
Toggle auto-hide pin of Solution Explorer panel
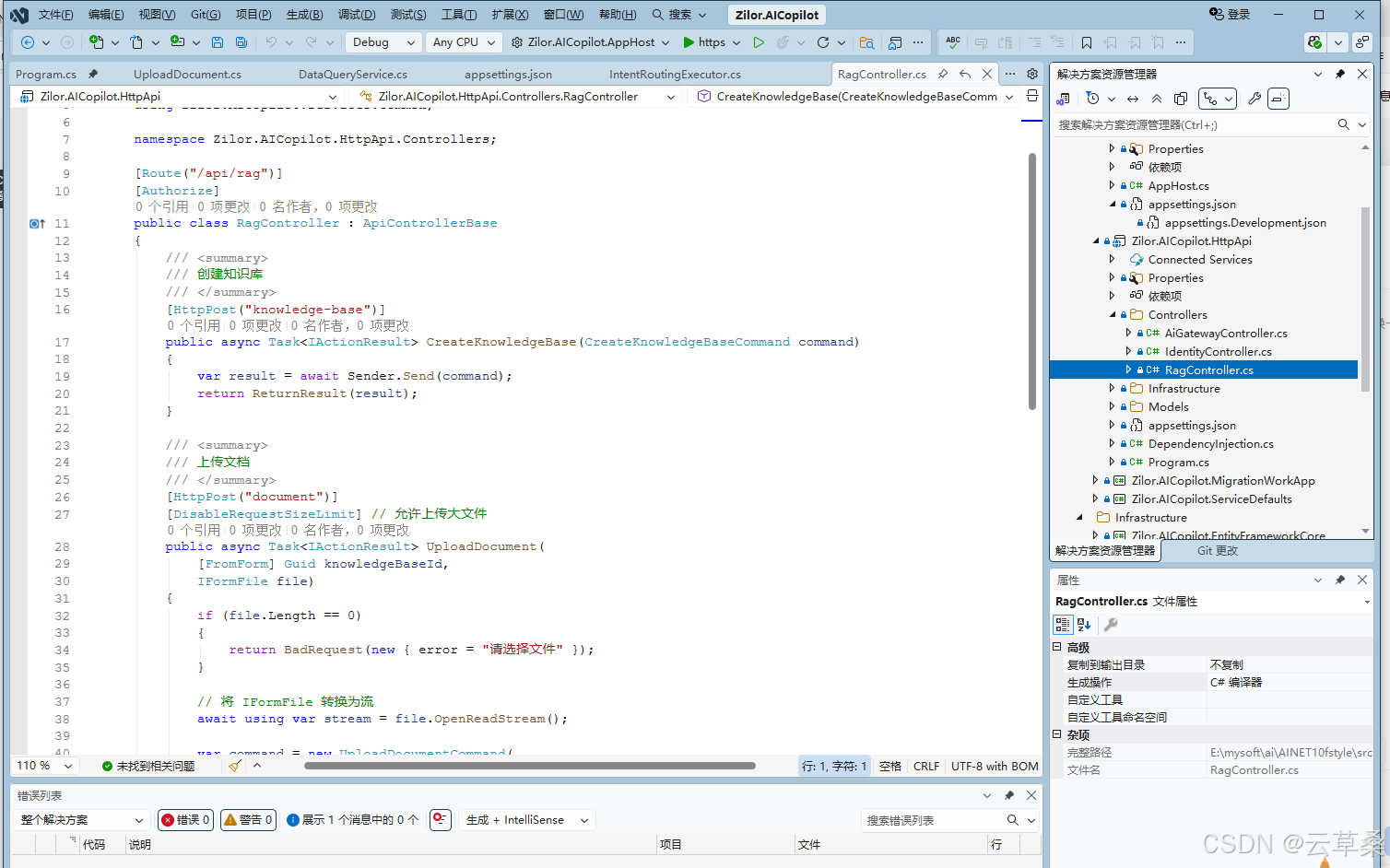point(1340,74)
